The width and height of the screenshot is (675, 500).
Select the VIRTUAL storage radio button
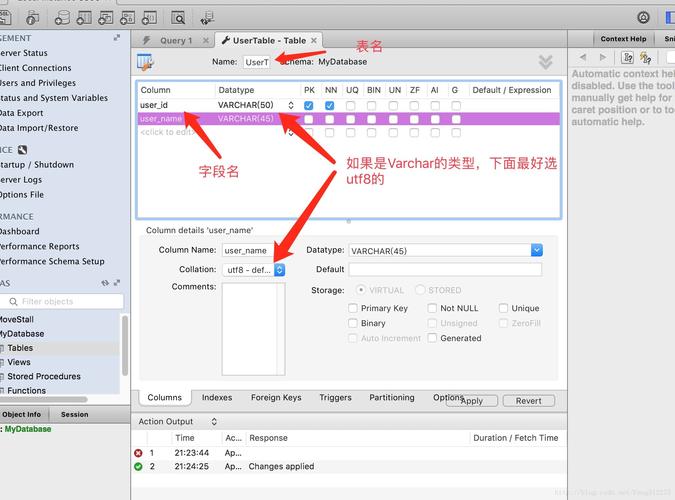coord(361,291)
